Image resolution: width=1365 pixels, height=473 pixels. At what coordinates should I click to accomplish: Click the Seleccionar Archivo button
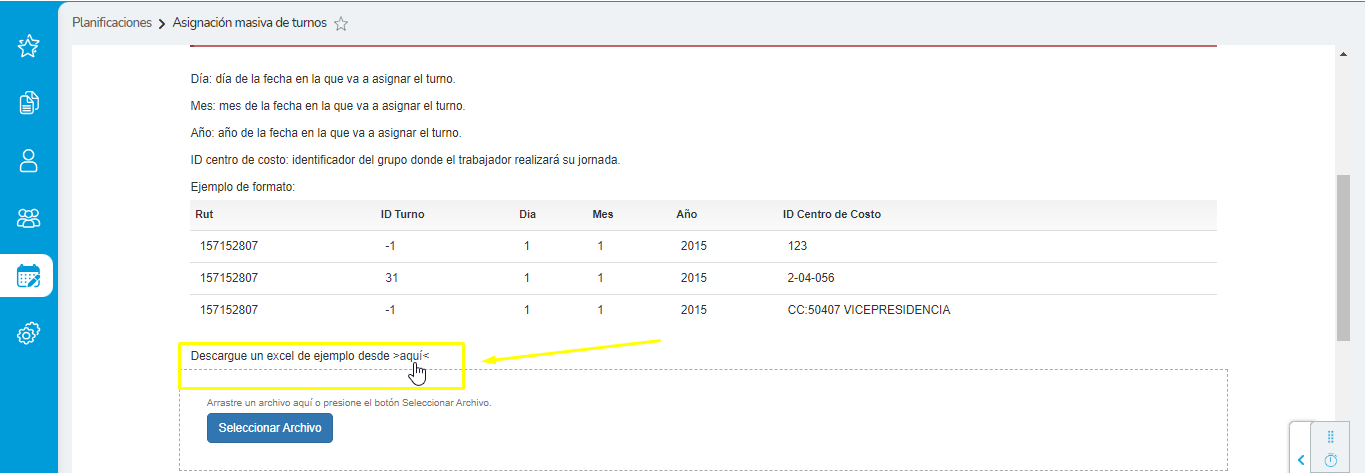(269, 428)
